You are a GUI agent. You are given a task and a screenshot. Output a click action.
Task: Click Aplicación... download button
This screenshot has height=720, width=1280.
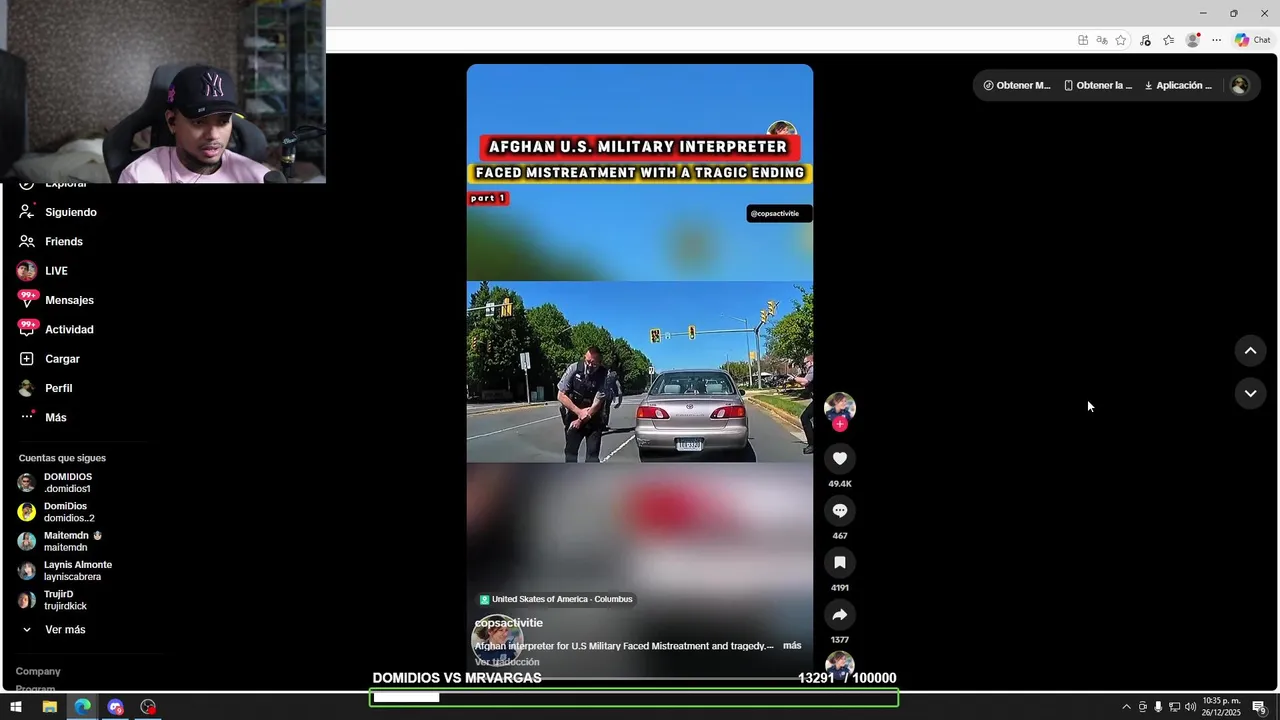pyautogui.click(x=1178, y=85)
